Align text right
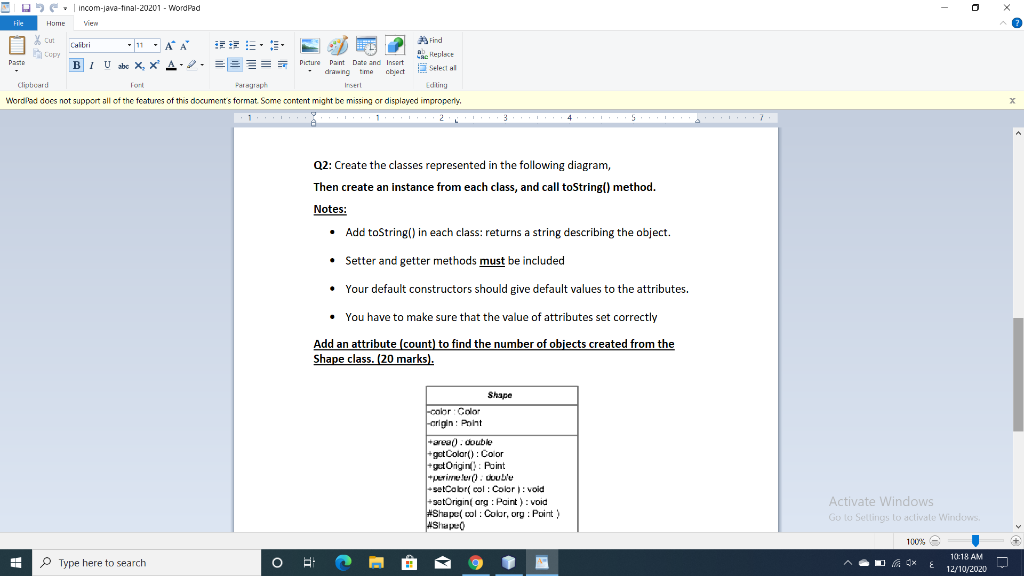The image size is (1024, 576). point(251,65)
